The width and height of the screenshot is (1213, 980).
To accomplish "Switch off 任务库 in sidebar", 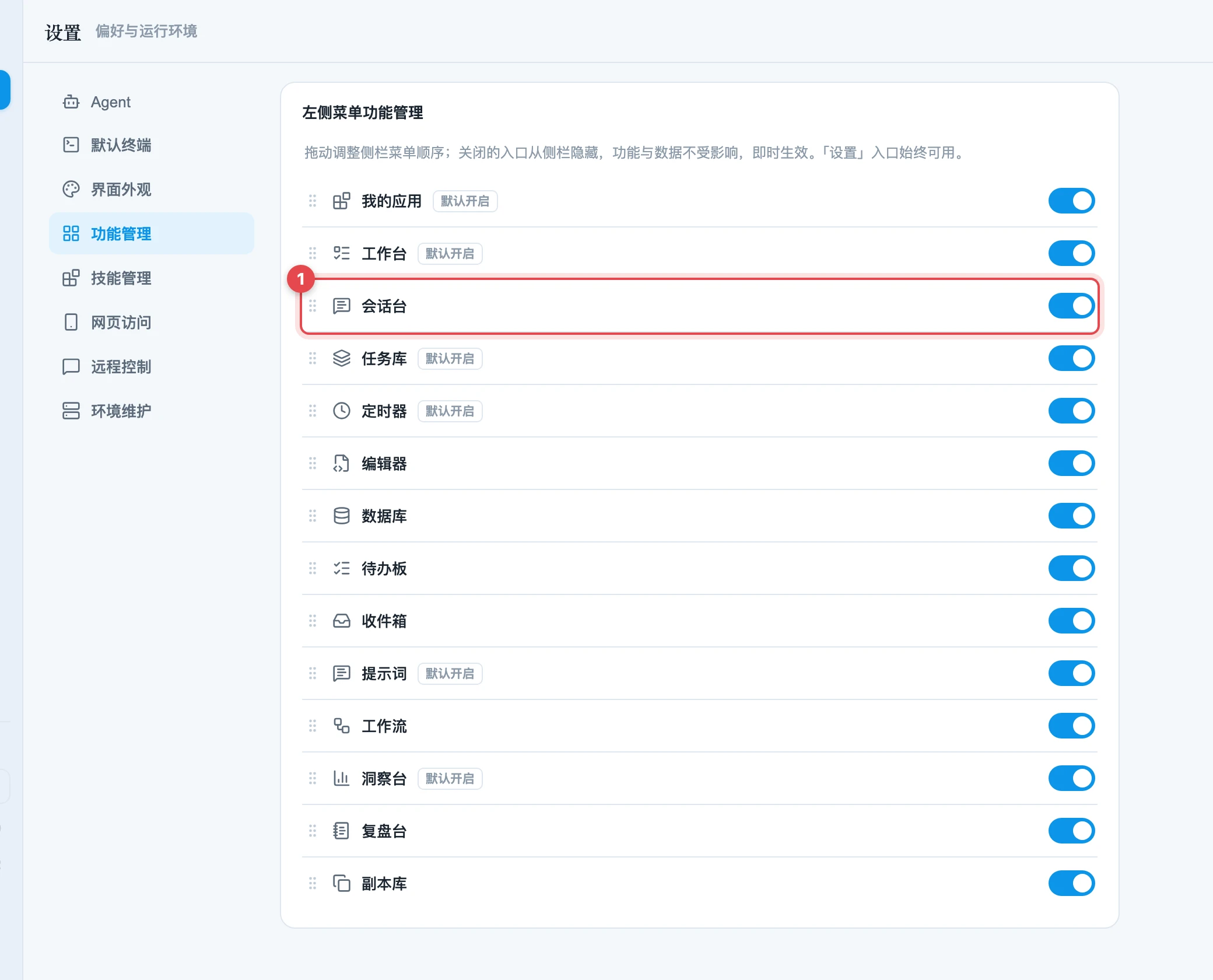I will point(1071,359).
